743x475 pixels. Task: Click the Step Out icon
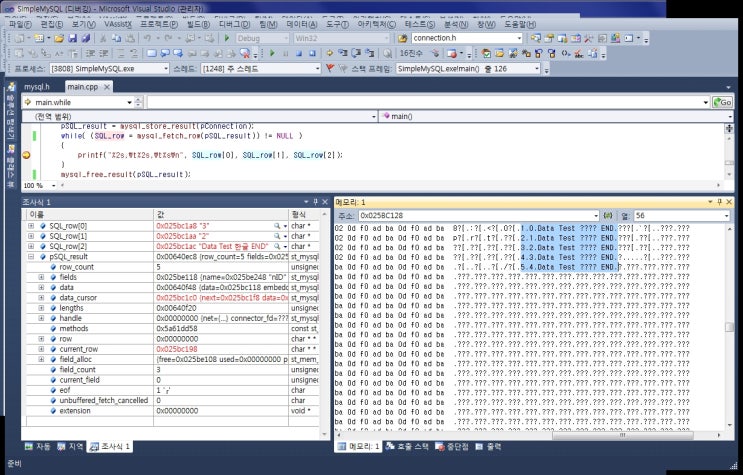click(x=370, y=54)
